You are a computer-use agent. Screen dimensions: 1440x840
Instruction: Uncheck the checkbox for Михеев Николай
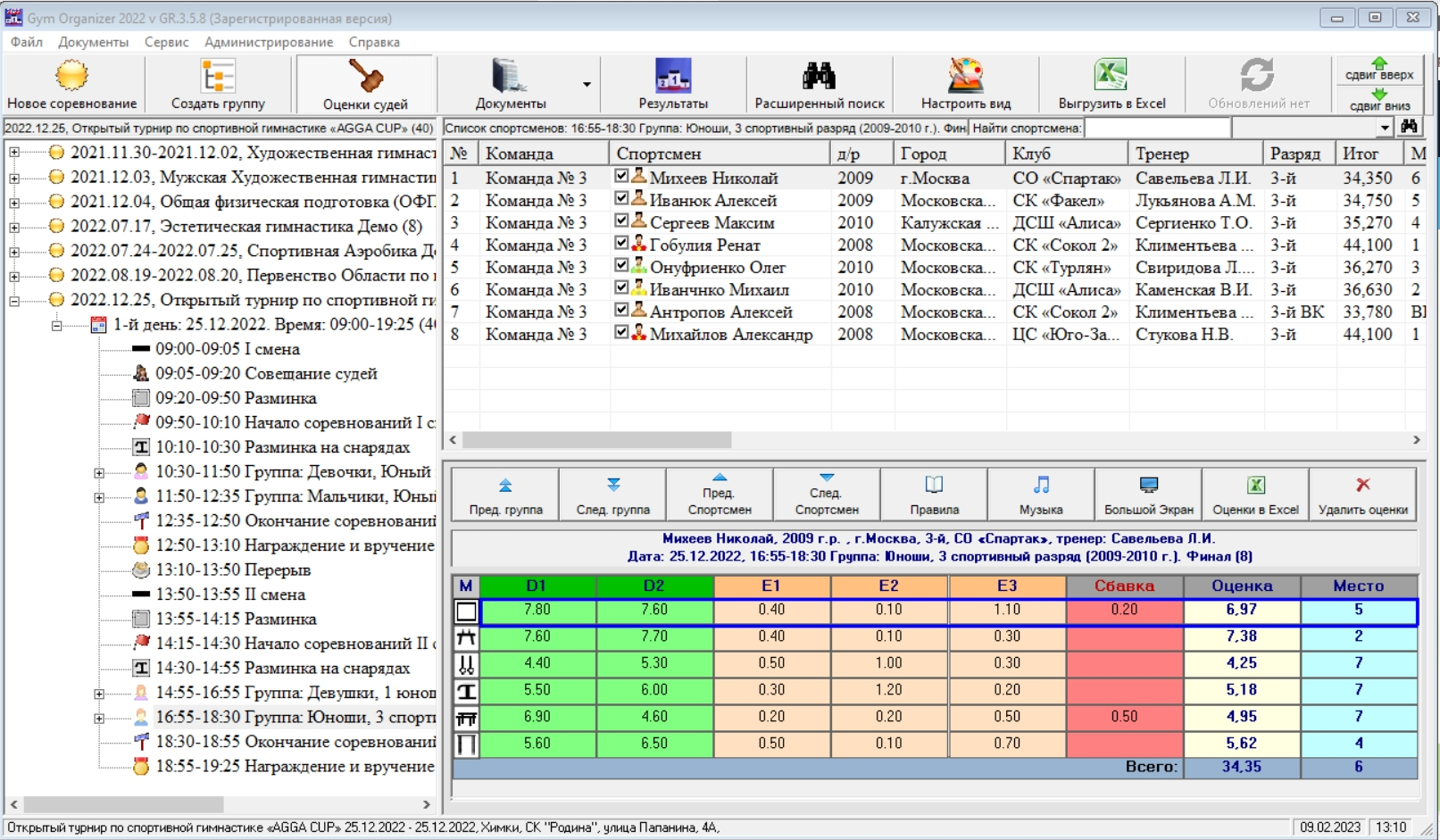621,177
